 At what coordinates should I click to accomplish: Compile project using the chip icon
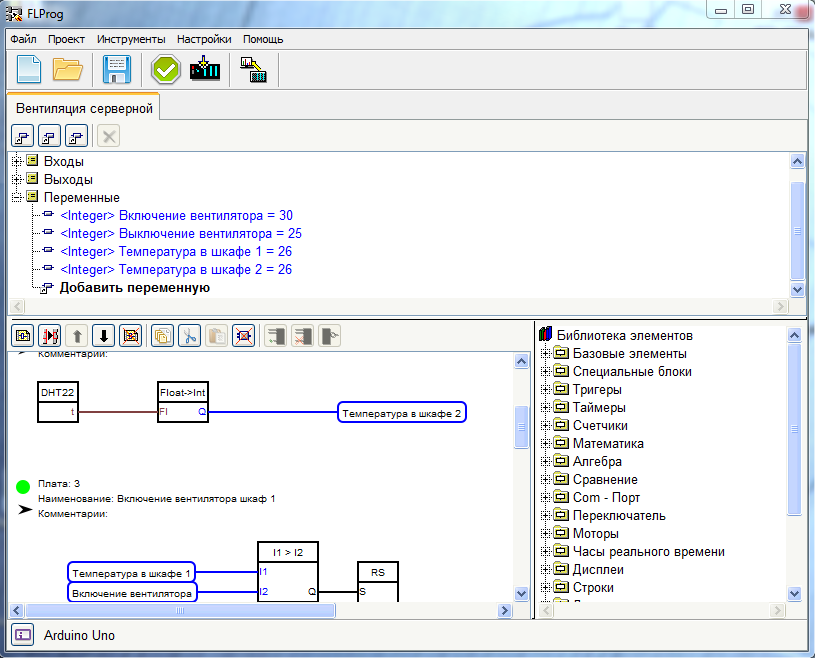[x=205, y=70]
